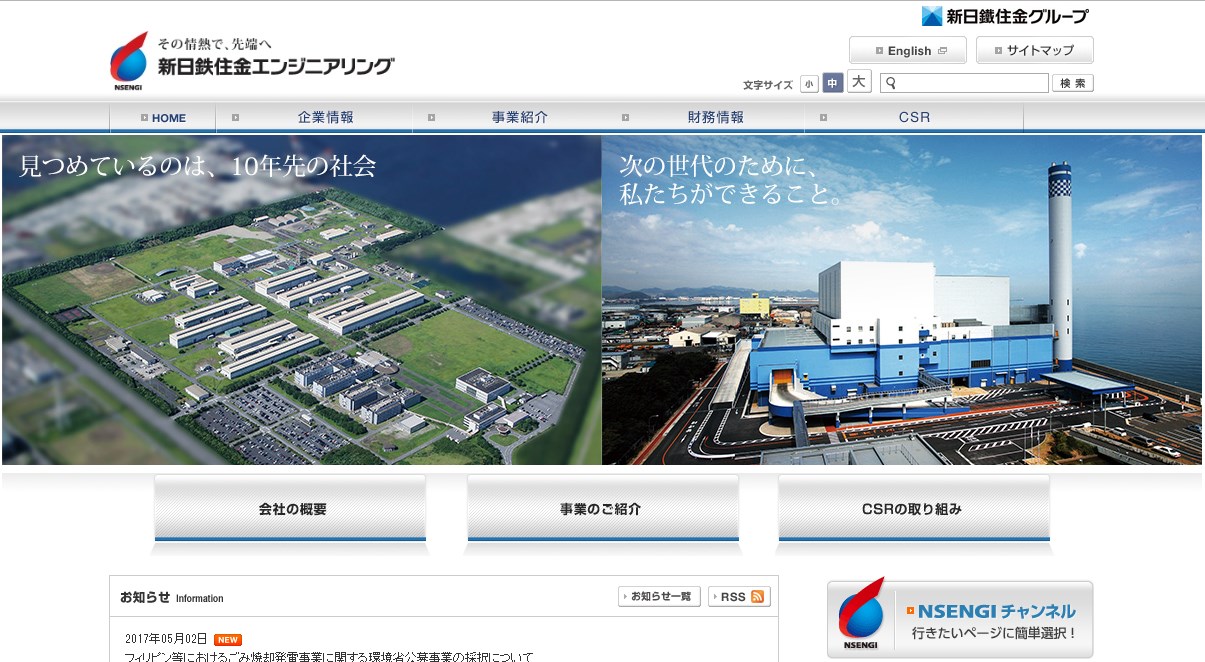Click the 2017年05月02日 news date
The width and height of the screenshot is (1205, 662).
click(x=166, y=639)
